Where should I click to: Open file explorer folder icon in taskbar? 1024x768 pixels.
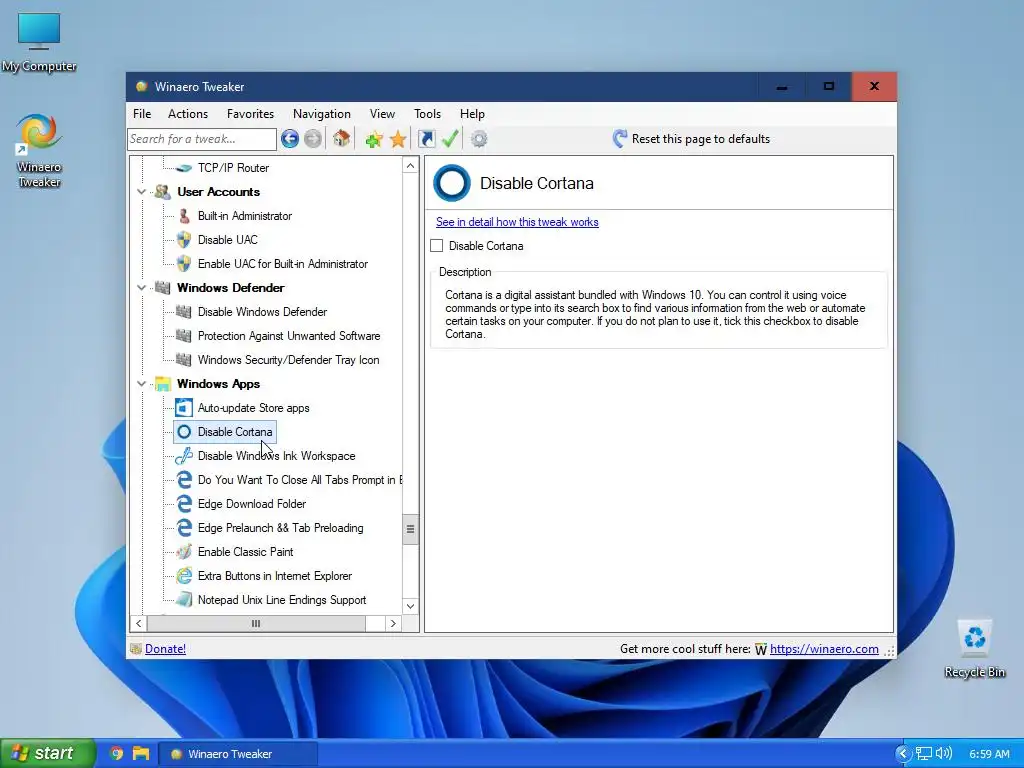[140, 754]
